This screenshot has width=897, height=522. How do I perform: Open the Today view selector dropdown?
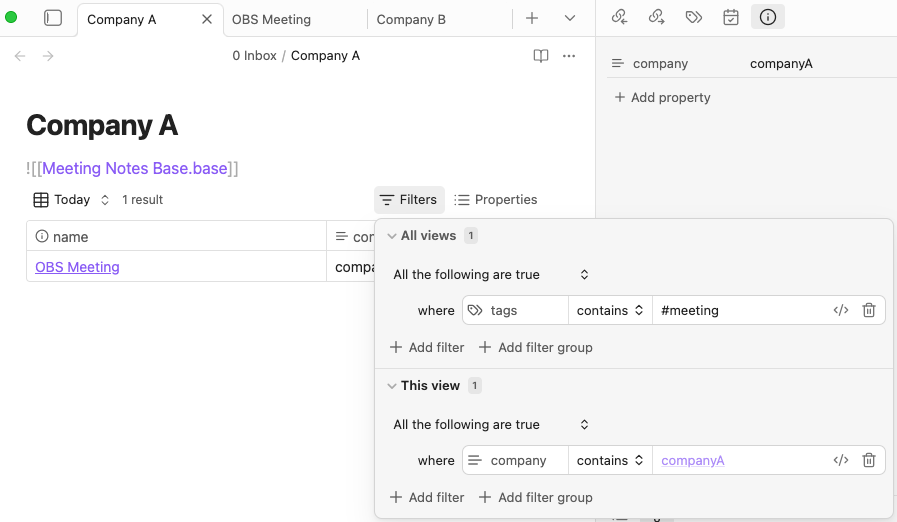point(72,200)
